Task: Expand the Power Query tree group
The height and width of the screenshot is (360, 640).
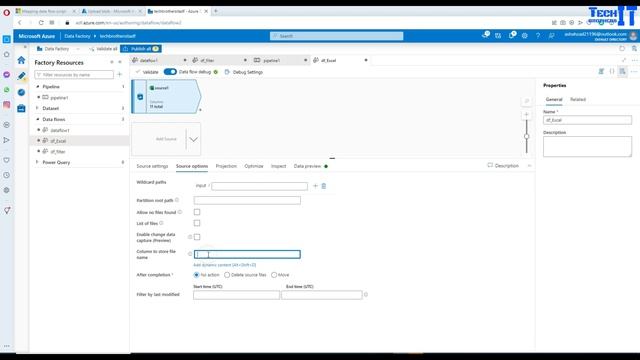Action: click(38, 162)
